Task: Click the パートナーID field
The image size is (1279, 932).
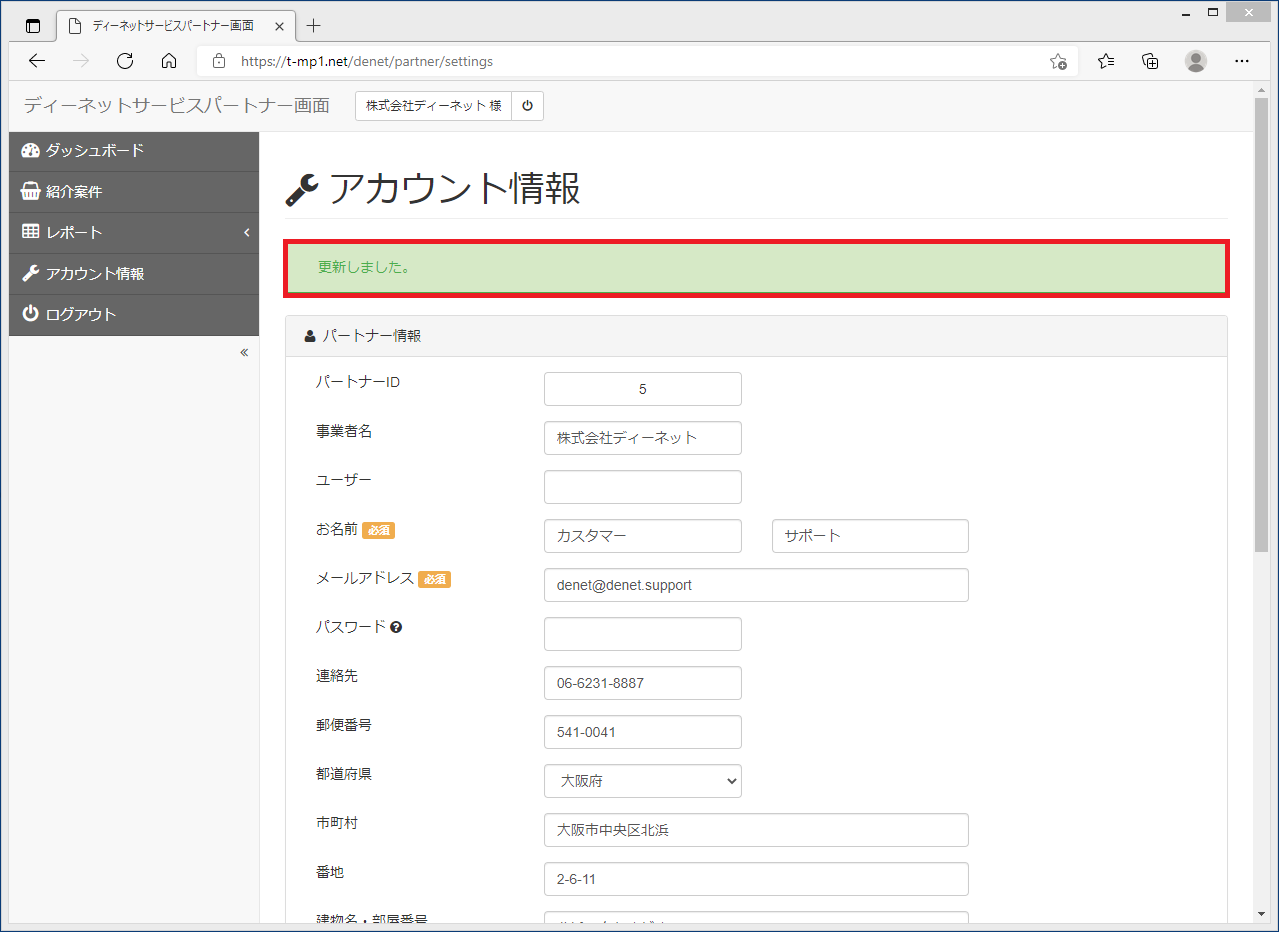Action: 643,389
